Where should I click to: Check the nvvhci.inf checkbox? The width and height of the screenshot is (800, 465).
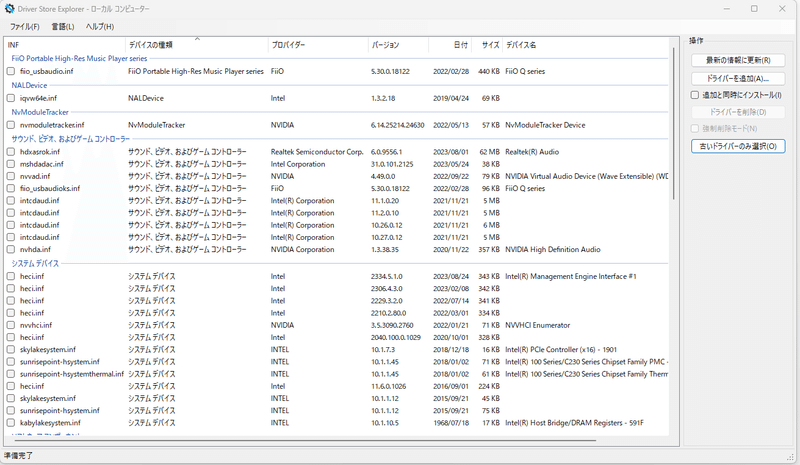click(11, 325)
